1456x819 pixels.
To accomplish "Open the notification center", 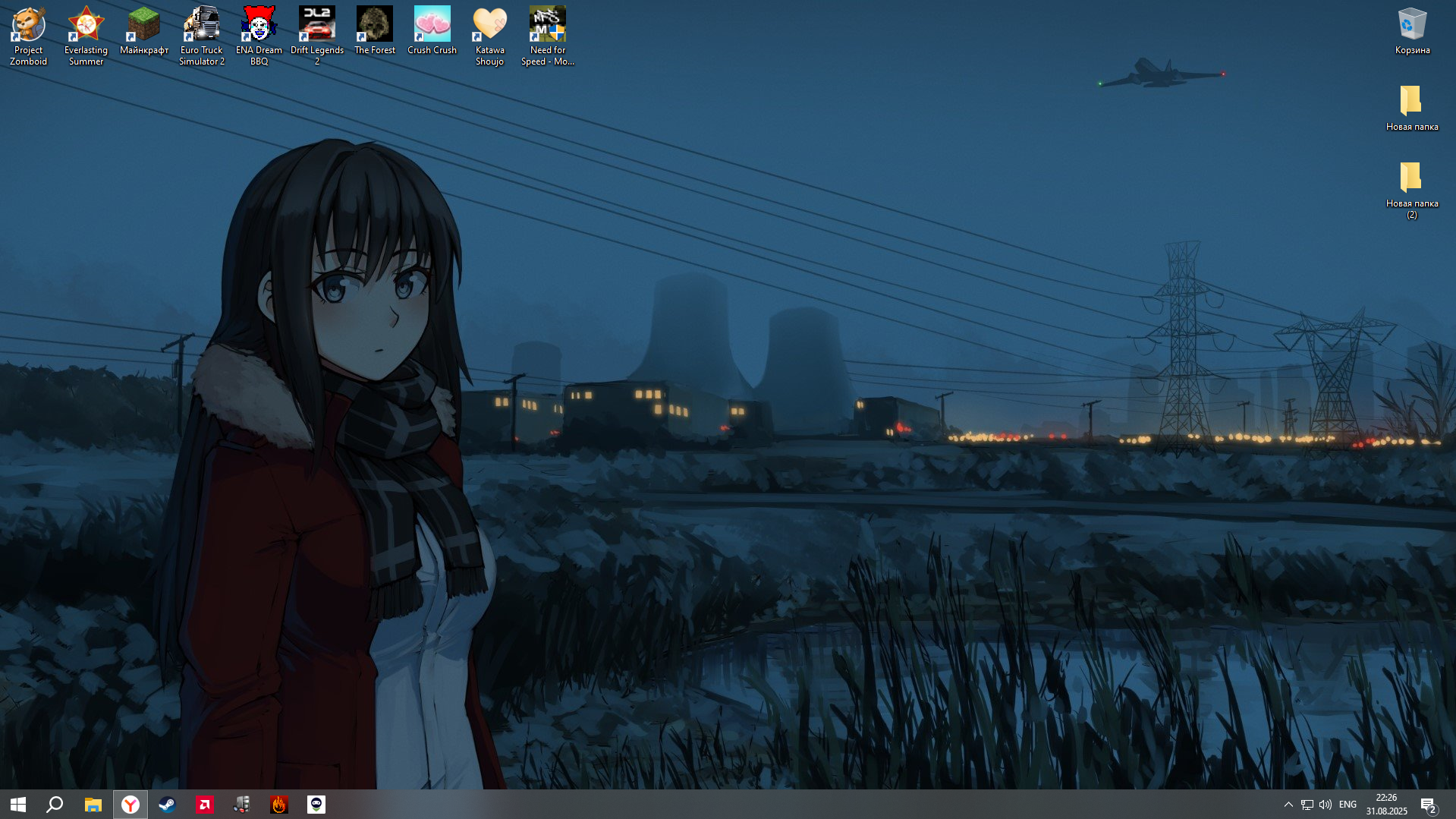I will [1429, 805].
